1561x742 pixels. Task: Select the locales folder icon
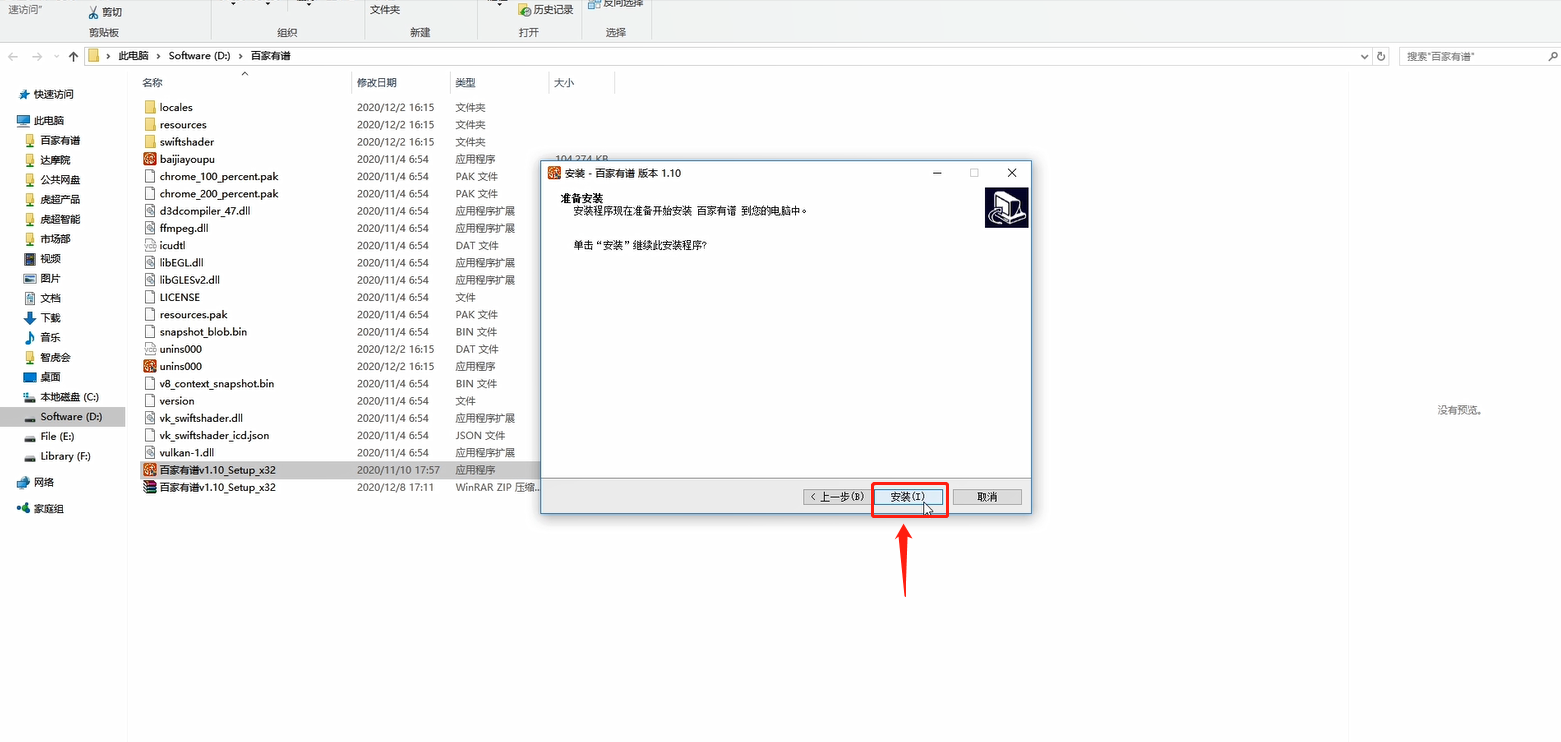point(150,107)
